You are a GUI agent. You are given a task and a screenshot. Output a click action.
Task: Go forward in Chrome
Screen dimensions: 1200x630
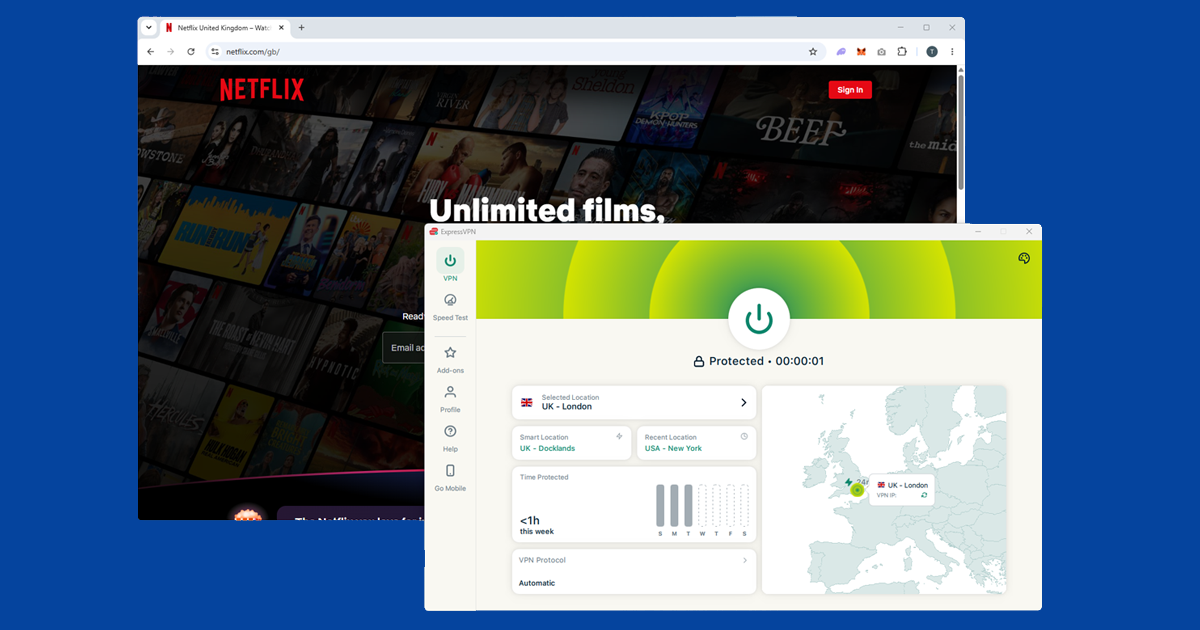170,51
